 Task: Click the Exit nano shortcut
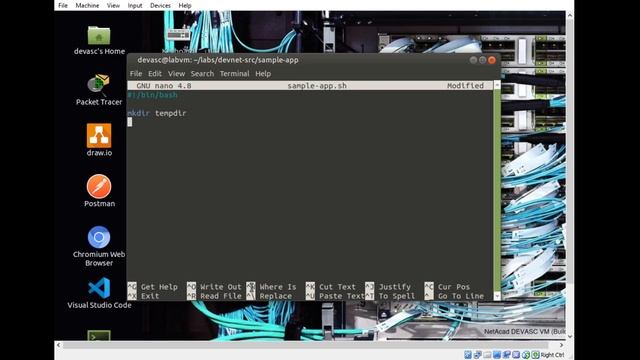[x=144, y=296]
